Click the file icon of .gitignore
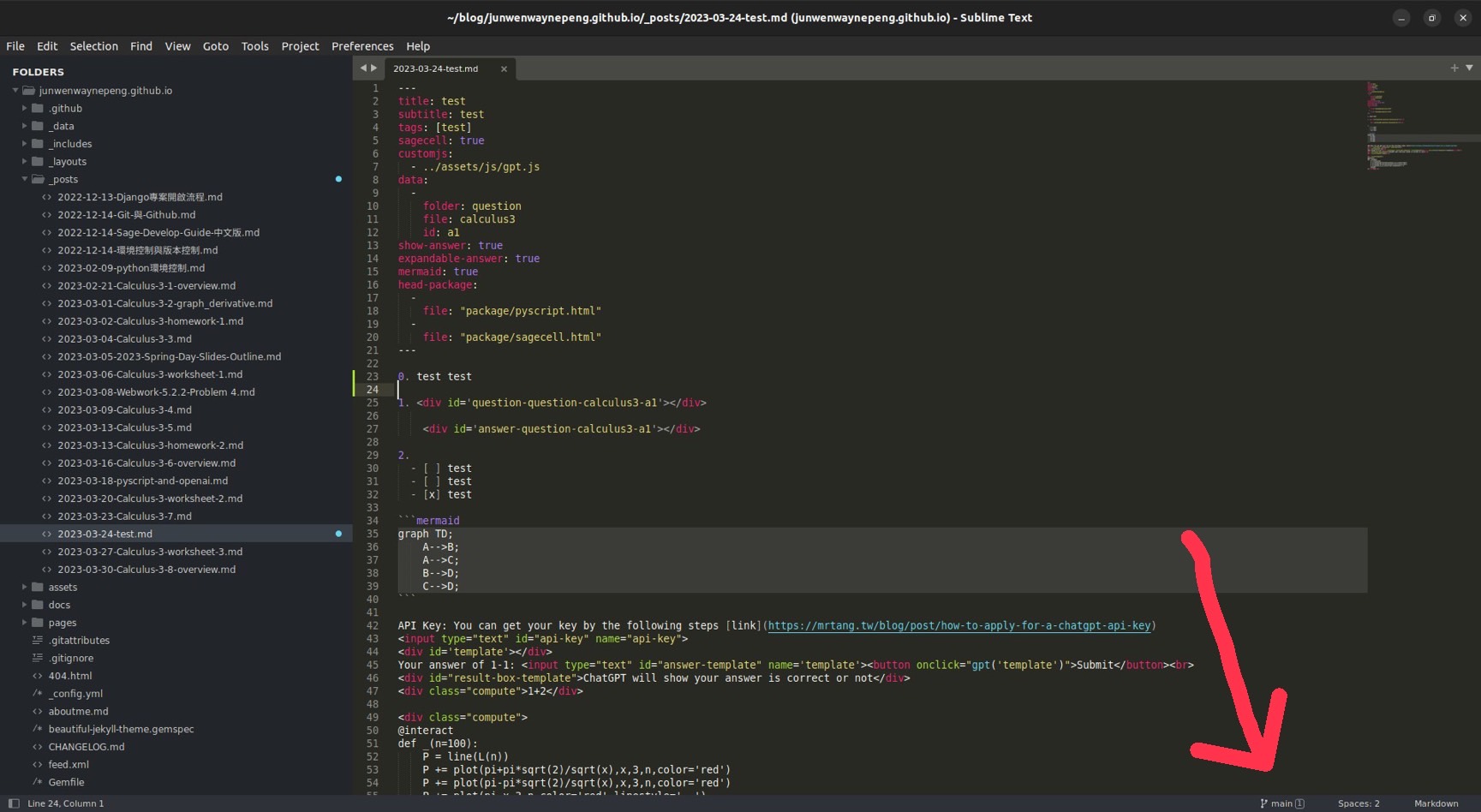The width and height of the screenshot is (1481, 812). (38, 659)
